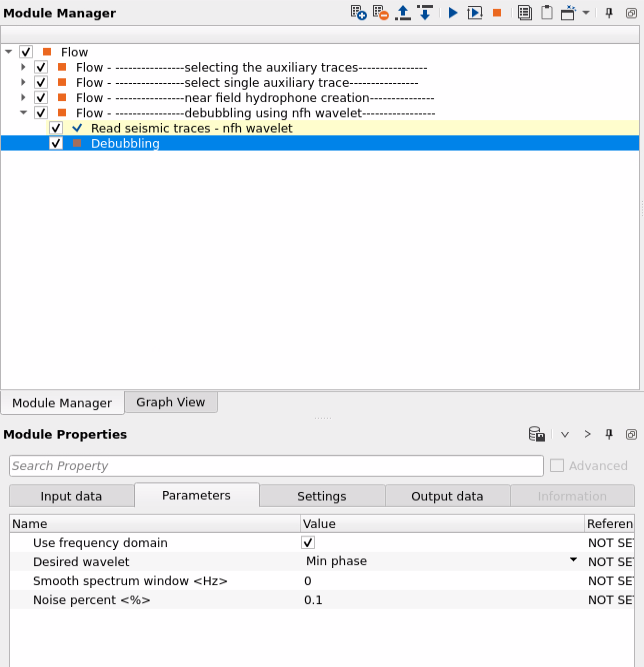Click the Search Property input field
This screenshot has height=667, width=644.
pos(276,466)
